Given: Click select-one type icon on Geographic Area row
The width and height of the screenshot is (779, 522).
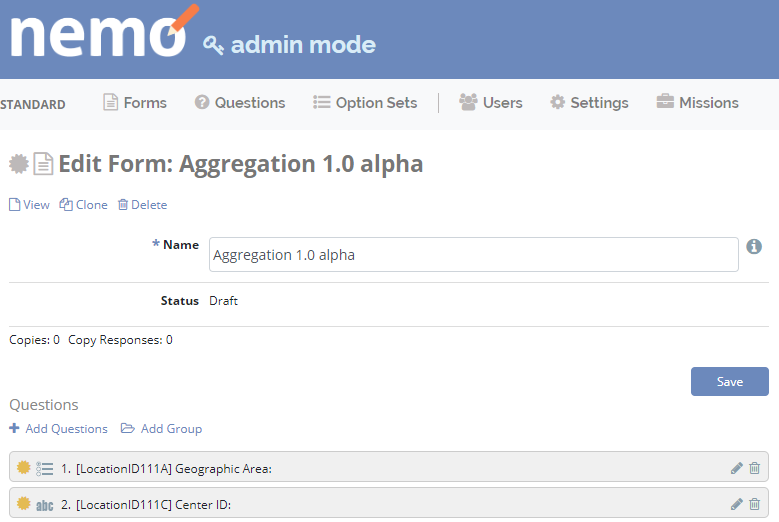Looking at the screenshot, I should point(45,469).
